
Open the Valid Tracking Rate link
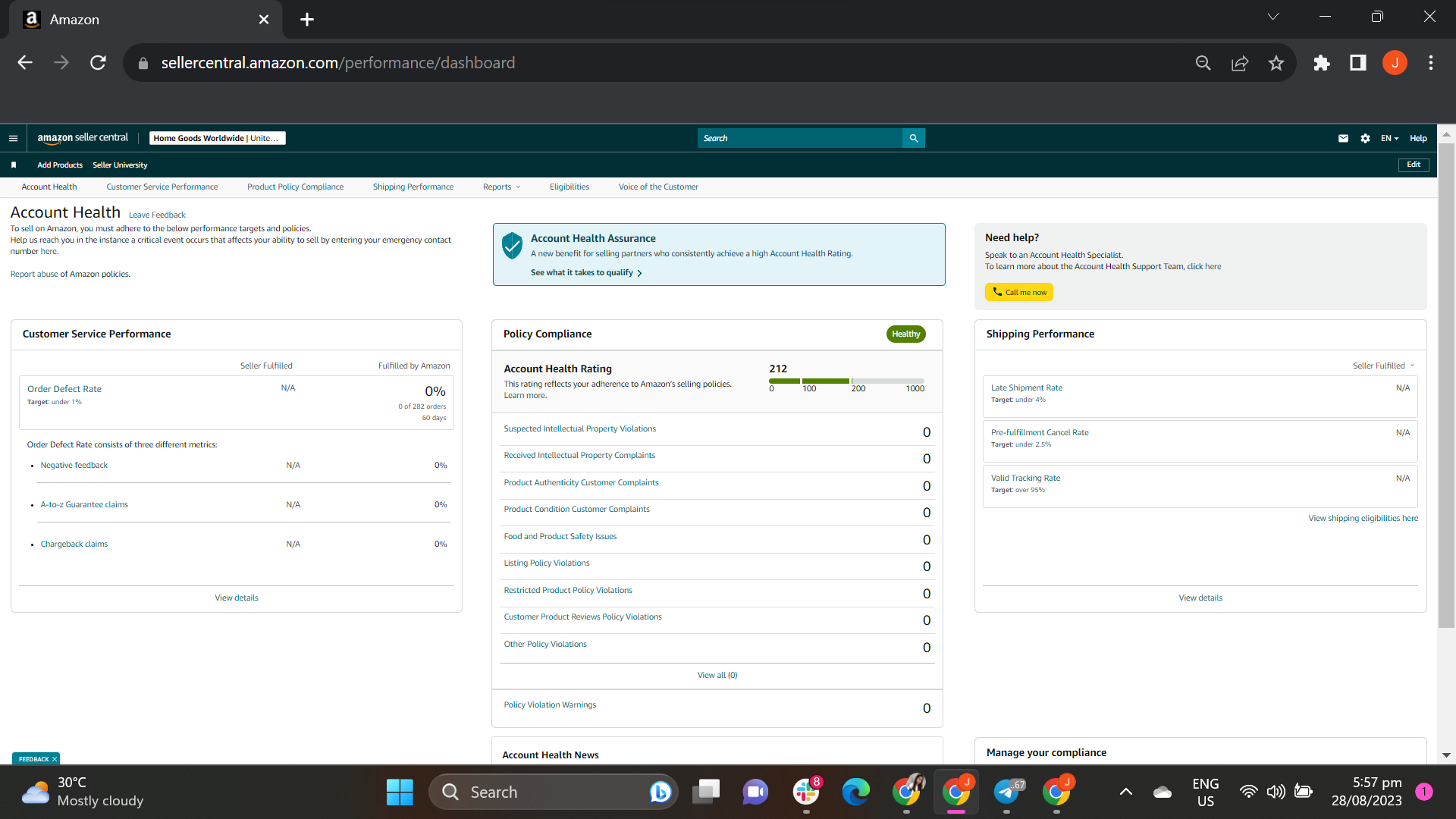point(1025,479)
